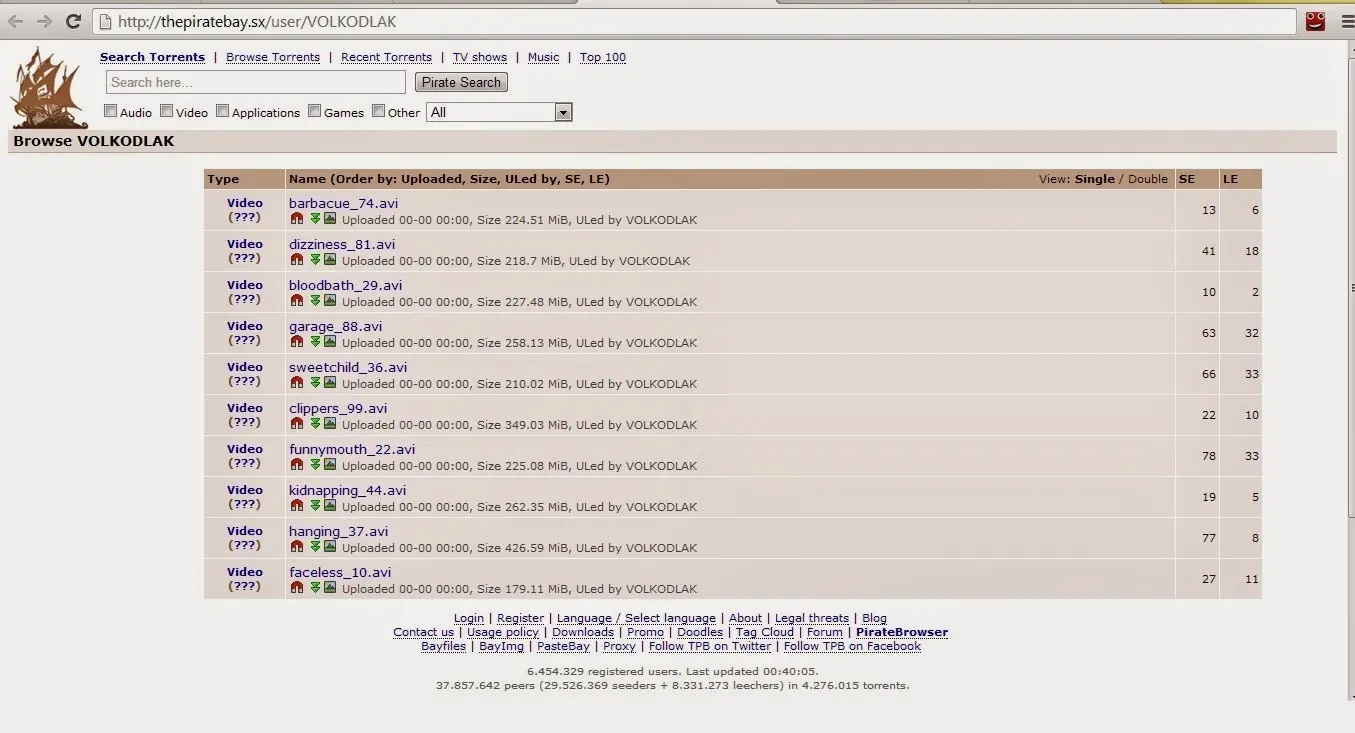The image size is (1355, 733).
Task: Sort torrents by the SE column header
Action: pyautogui.click(x=1187, y=179)
